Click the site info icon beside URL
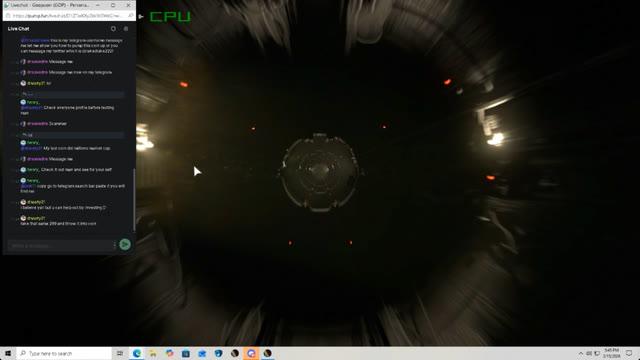 coord(8,16)
